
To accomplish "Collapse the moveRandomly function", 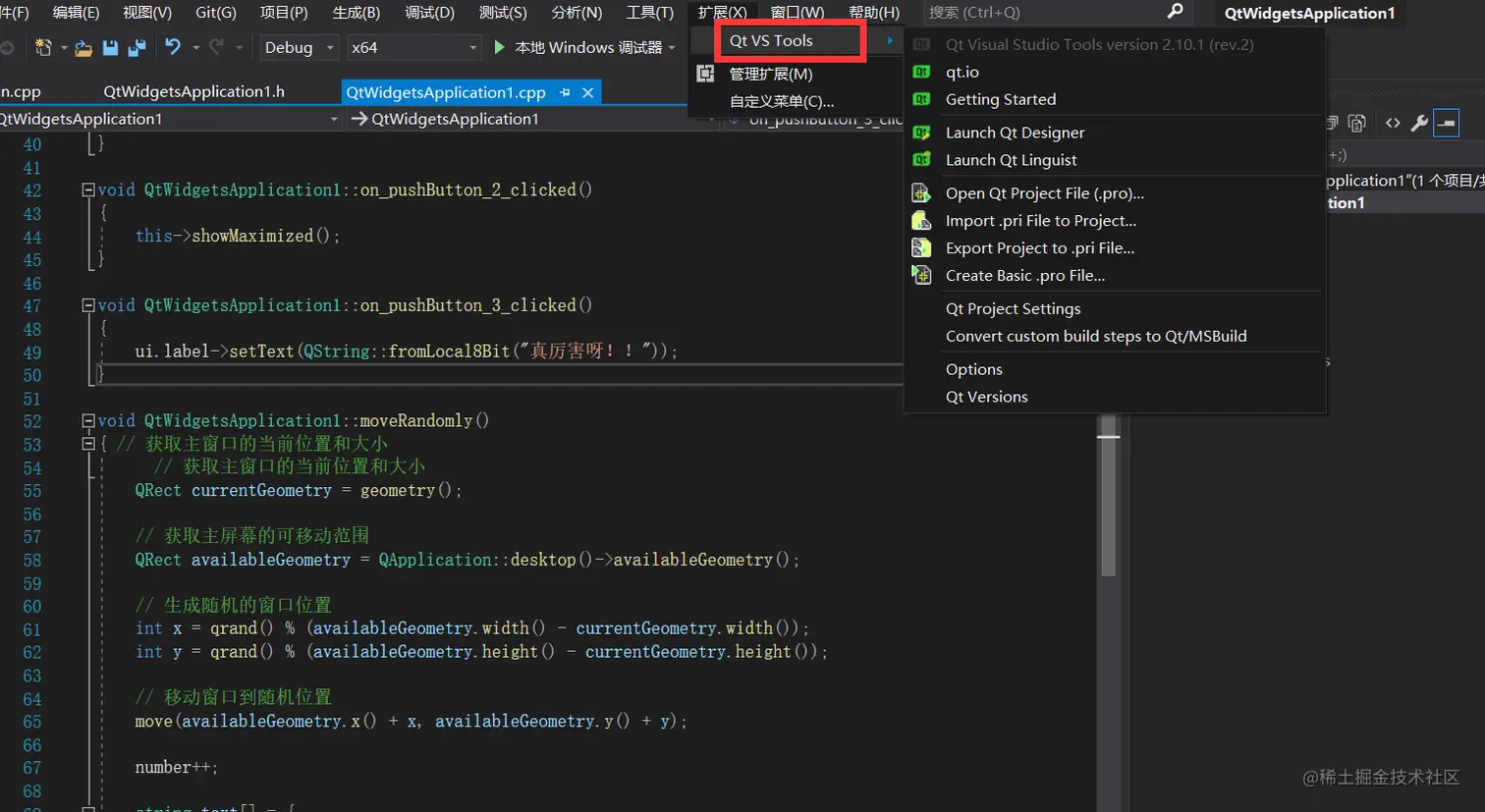I will pyautogui.click(x=88, y=421).
